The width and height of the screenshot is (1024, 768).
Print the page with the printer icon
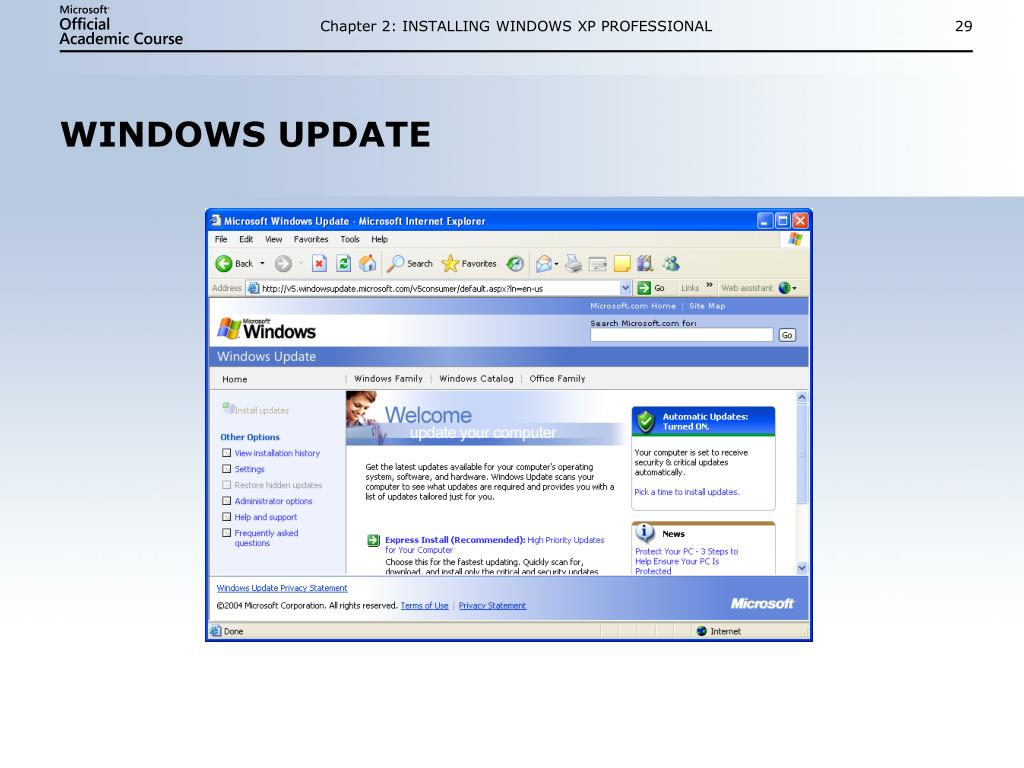573,264
